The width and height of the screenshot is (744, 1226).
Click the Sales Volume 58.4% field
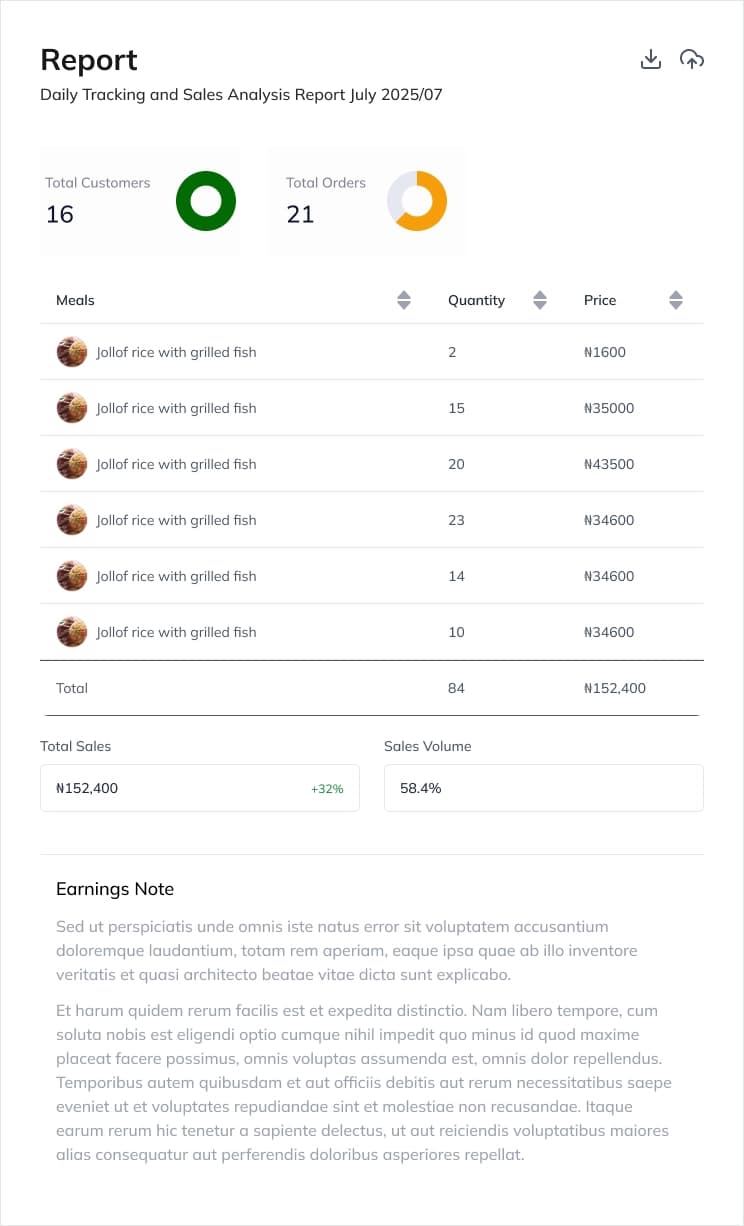point(544,788)
